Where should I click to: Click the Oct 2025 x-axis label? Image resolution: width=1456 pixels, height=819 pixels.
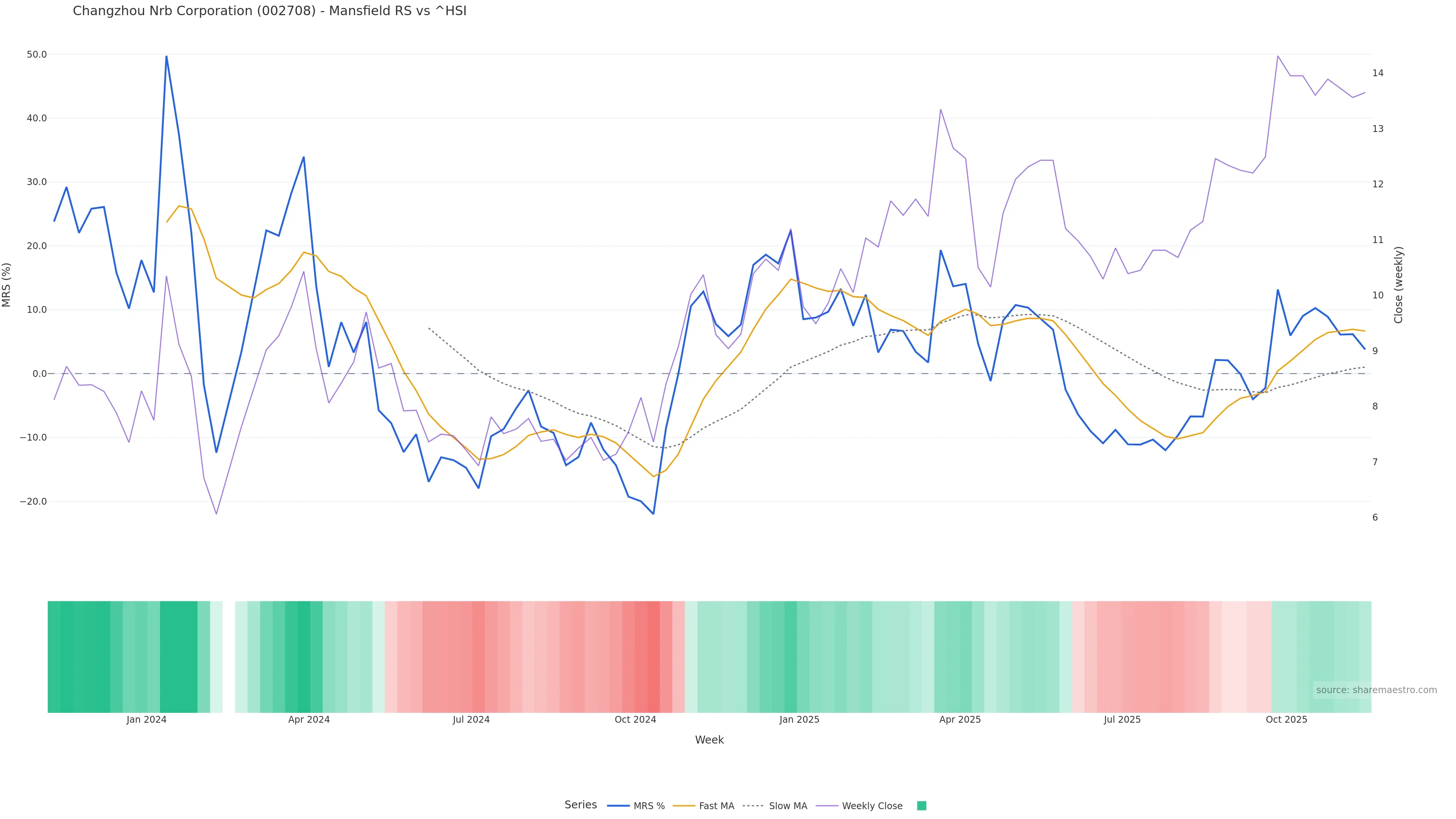pos(1287,720)
